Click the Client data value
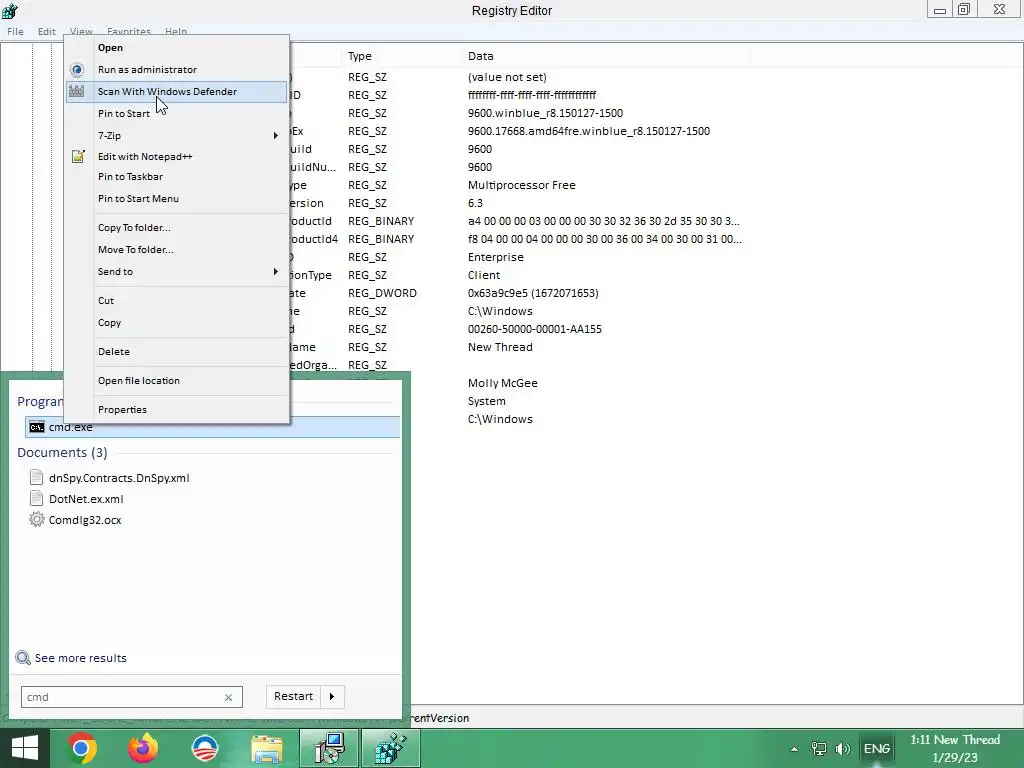This screenshot has height=768, width=1024. [483, 276]
